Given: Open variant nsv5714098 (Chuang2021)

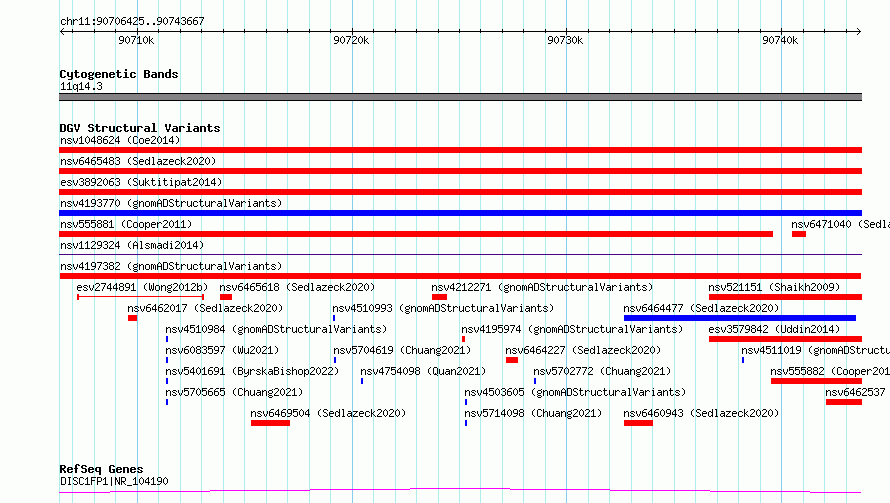Looking at the screenshot, I should (x=533, y=413).
